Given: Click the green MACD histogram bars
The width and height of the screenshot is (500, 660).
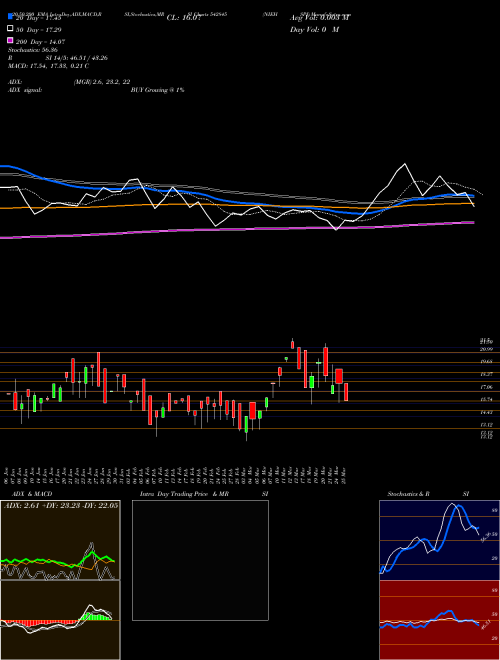Looking at the screenshot, I should point(96,616).
